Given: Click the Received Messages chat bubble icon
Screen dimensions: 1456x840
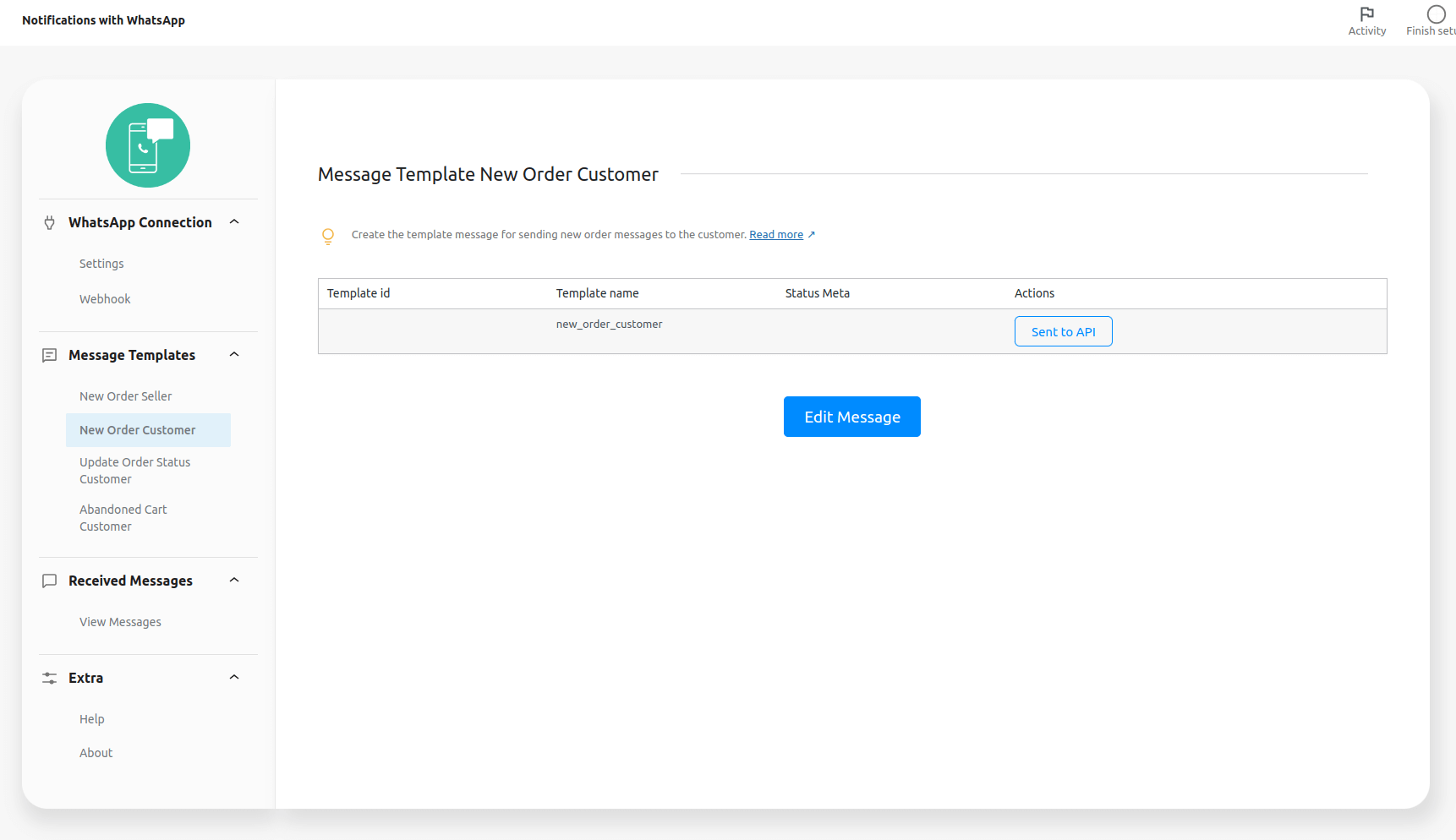Looking at the screenshot, I should click(x=49, y=581).
